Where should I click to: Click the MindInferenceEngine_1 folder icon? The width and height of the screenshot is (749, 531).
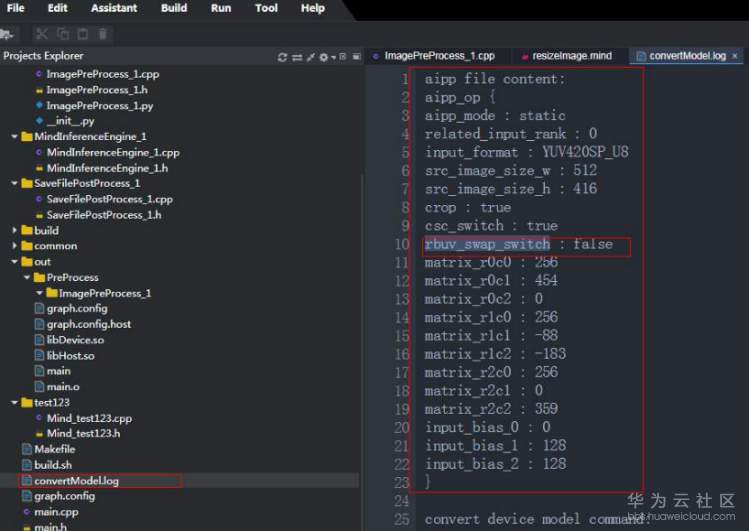tap(27, 137)
